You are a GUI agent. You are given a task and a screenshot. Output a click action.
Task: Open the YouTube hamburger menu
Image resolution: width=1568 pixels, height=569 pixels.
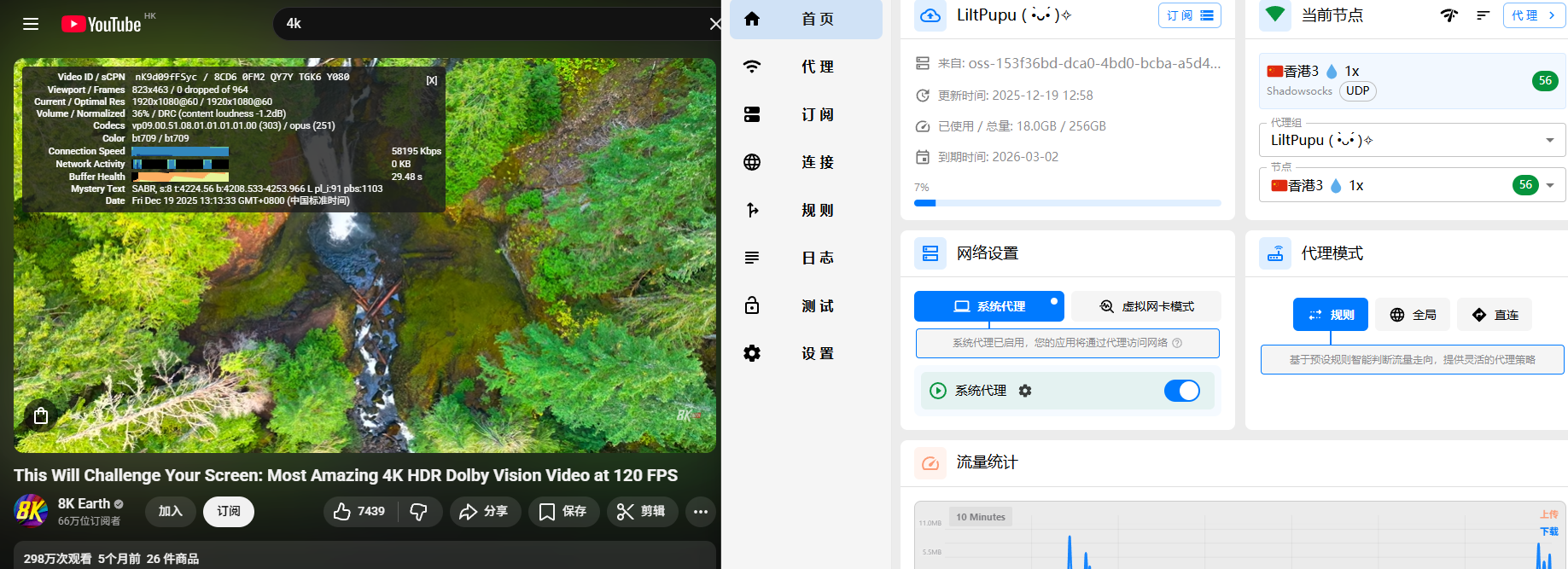[x=31, y=24]
